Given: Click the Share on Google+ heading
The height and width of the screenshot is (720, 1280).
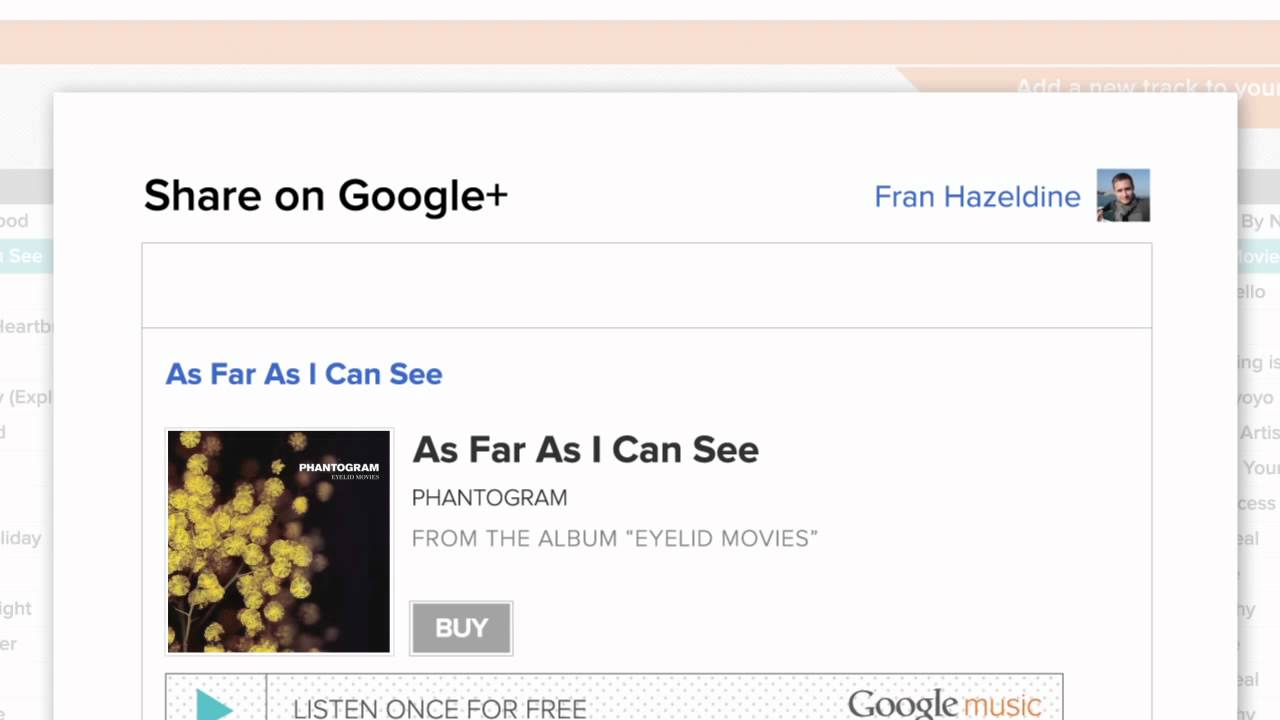Looking at the screenshot, I should pyautogui.click(x=325, y=196).
